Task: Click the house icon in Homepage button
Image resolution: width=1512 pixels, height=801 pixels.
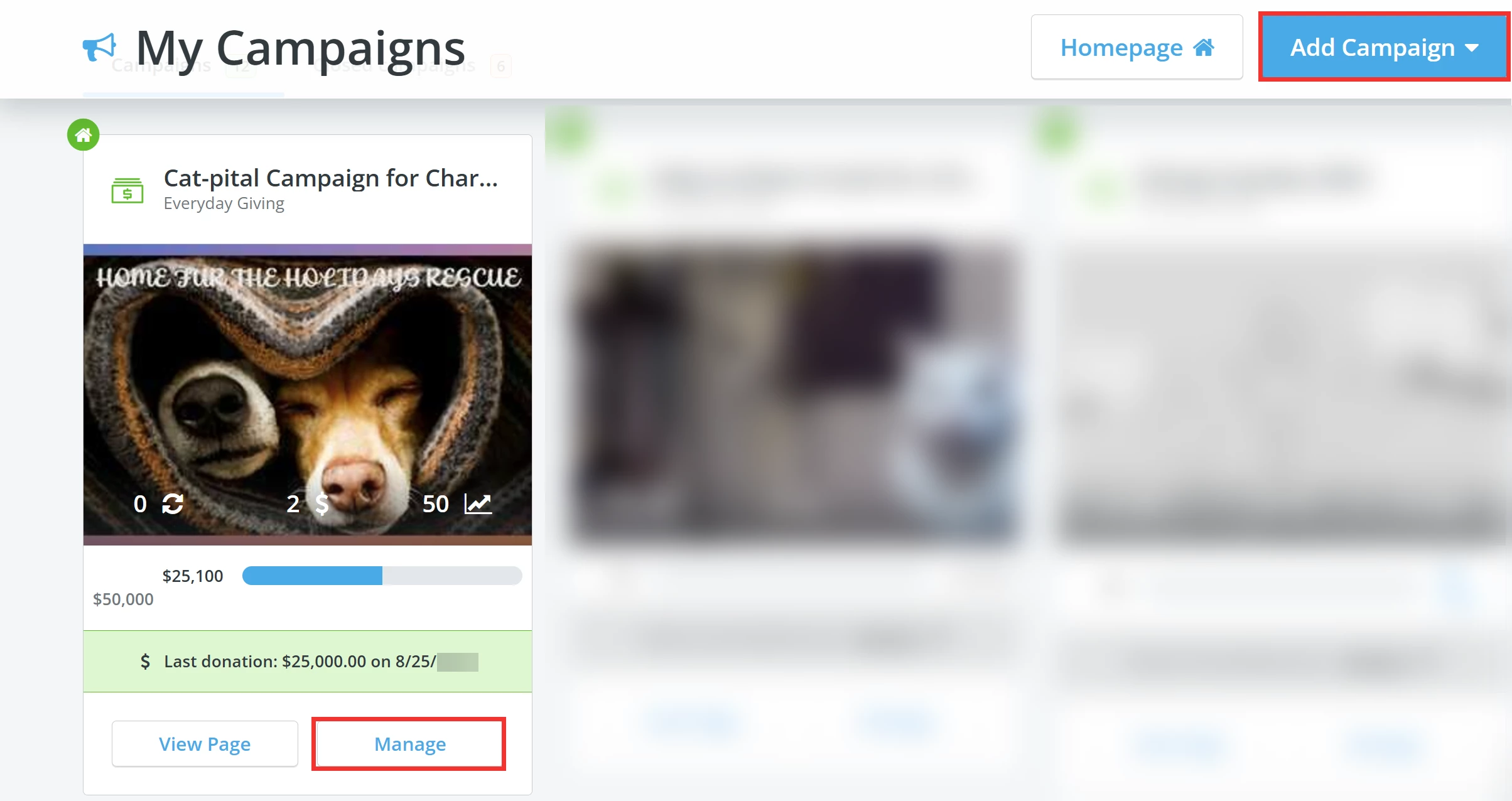Action: [1204, 47]
